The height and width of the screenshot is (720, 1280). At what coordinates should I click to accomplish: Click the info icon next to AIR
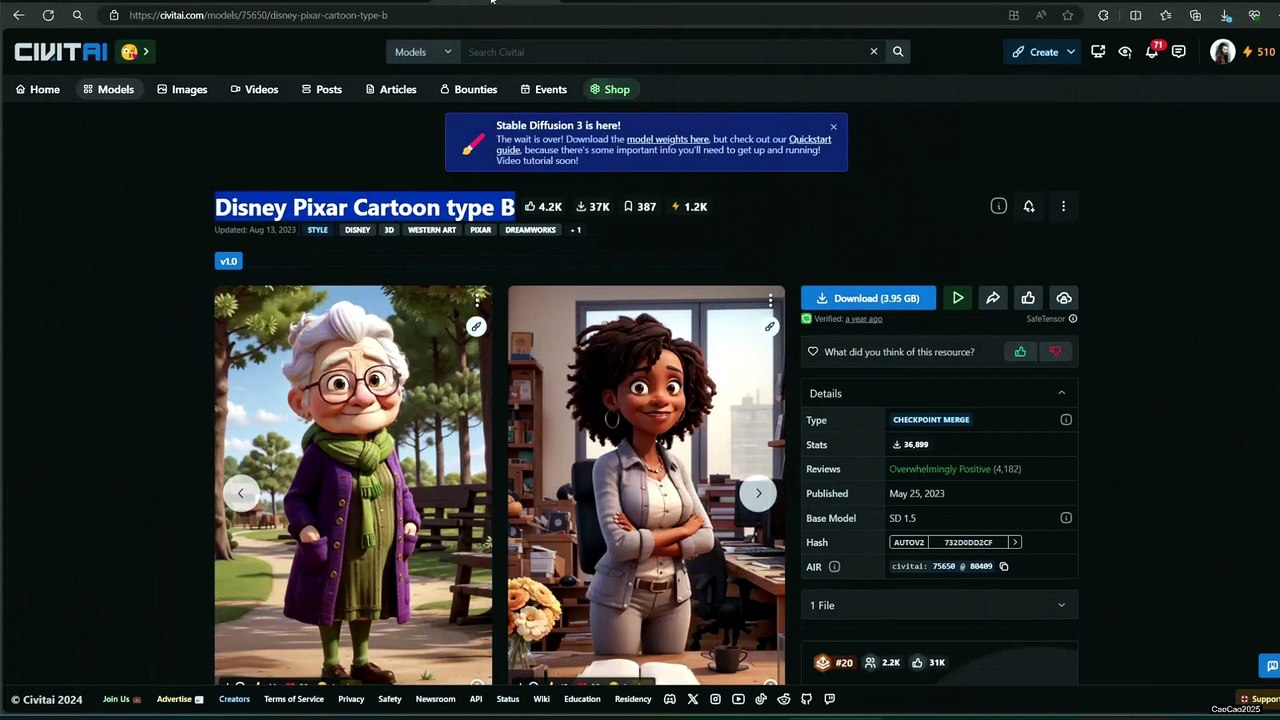click(834, 567)
